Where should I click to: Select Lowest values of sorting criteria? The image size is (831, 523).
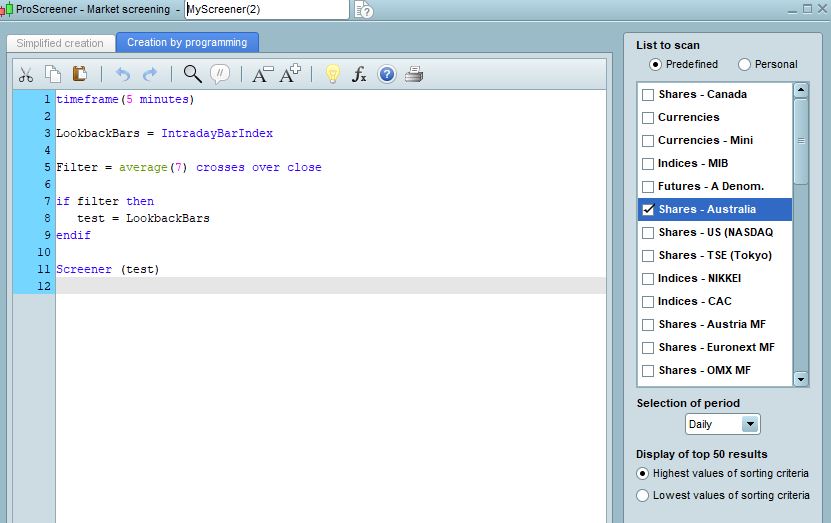coord(642,495)
